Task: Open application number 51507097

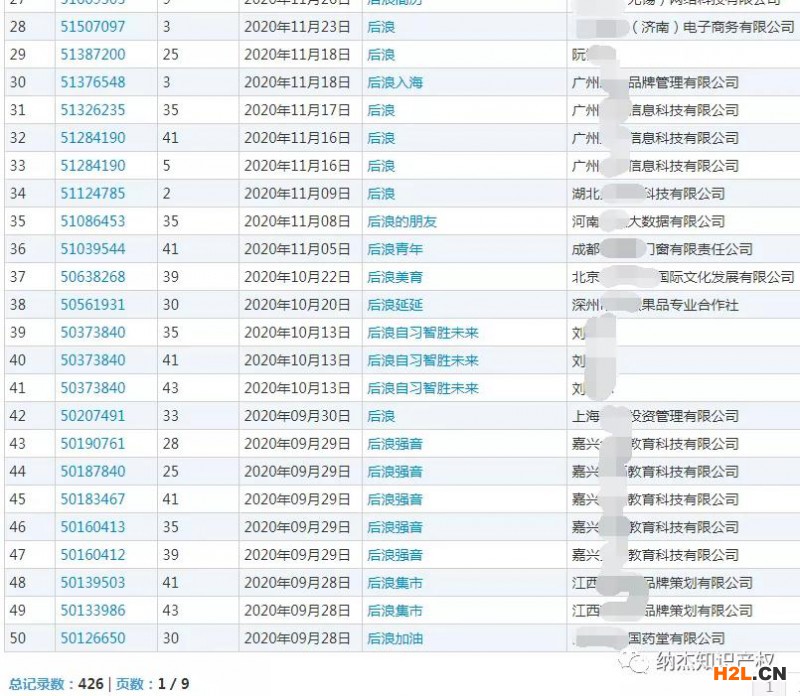Action: point(93,27)
